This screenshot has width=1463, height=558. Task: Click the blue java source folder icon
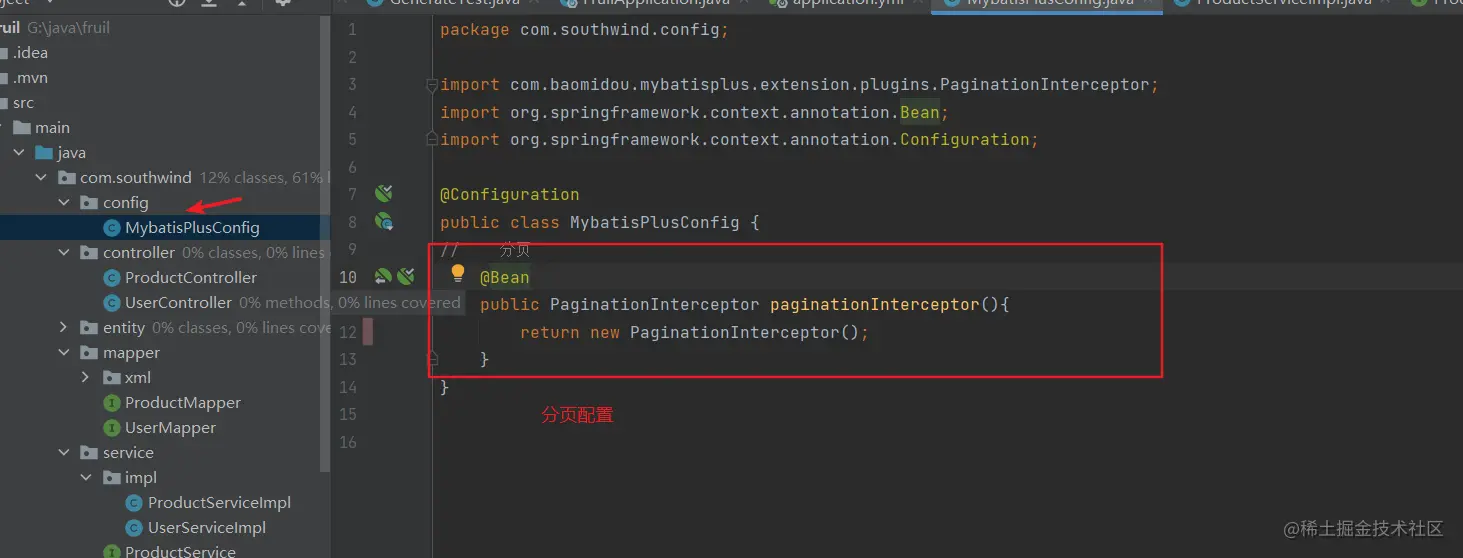(x=43, y=153)
